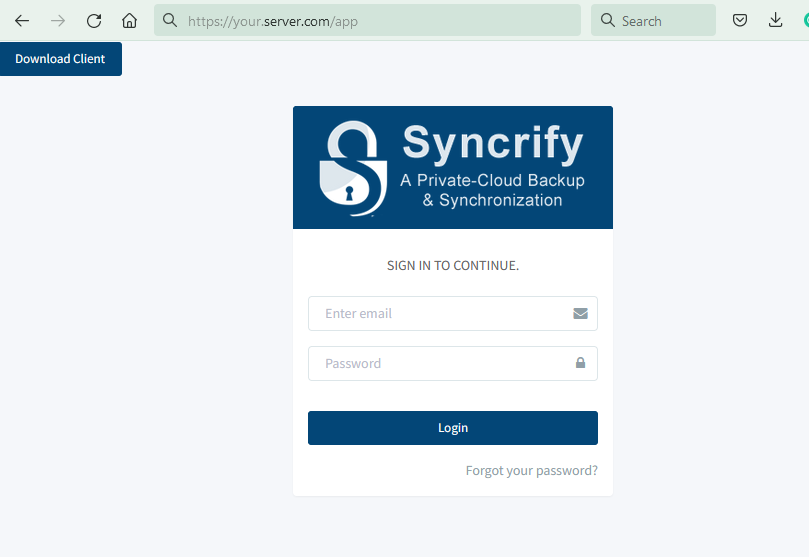Click the magnifier icon in the address bar
The height and width of the screenshot is (557, 809).
[x=170, y=20]
